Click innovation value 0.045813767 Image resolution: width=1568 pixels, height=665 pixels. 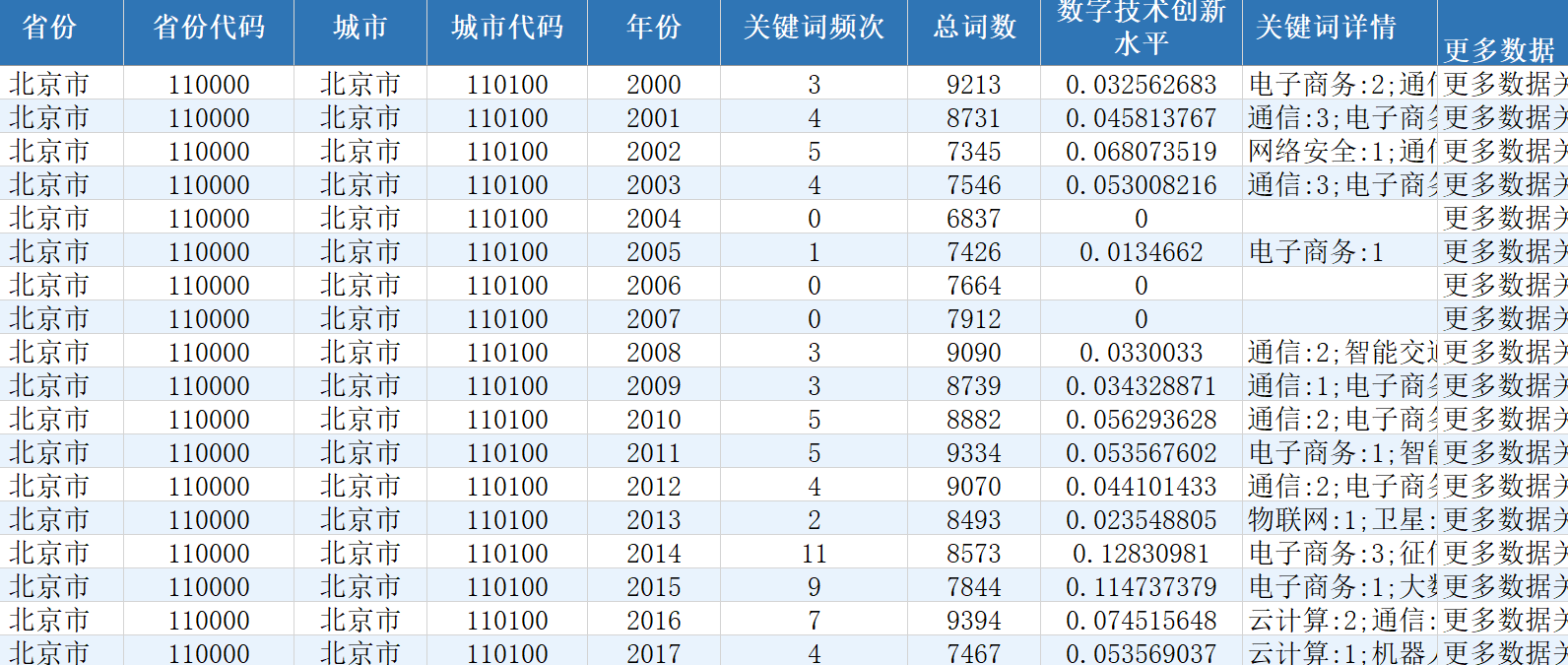pyautogui.click(x=1142, y=118)
